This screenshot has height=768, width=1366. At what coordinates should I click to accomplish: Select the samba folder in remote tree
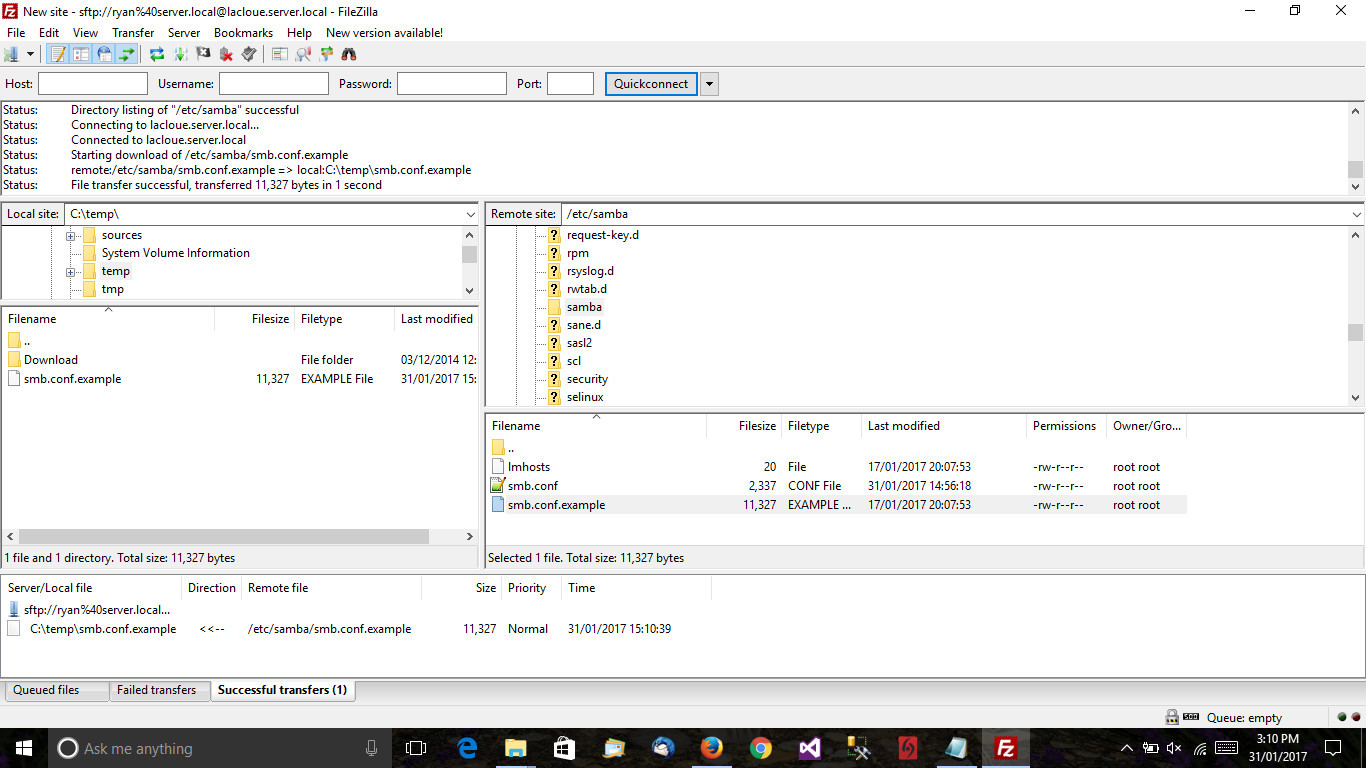click(x=584, y=307)
